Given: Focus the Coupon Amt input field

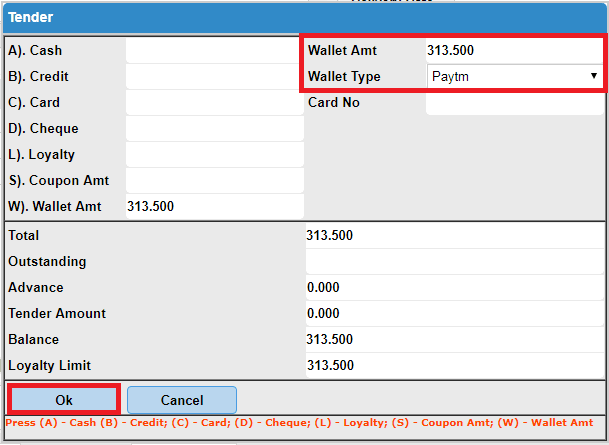Looking at the screenshot, I should pyautogui.click(x=214, y=180).
